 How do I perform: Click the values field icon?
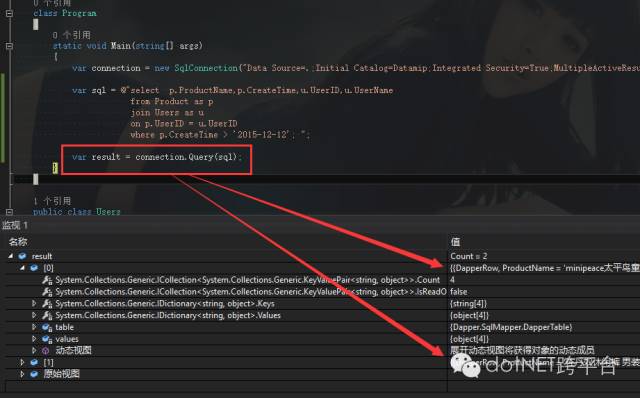[x=47, y=339]
